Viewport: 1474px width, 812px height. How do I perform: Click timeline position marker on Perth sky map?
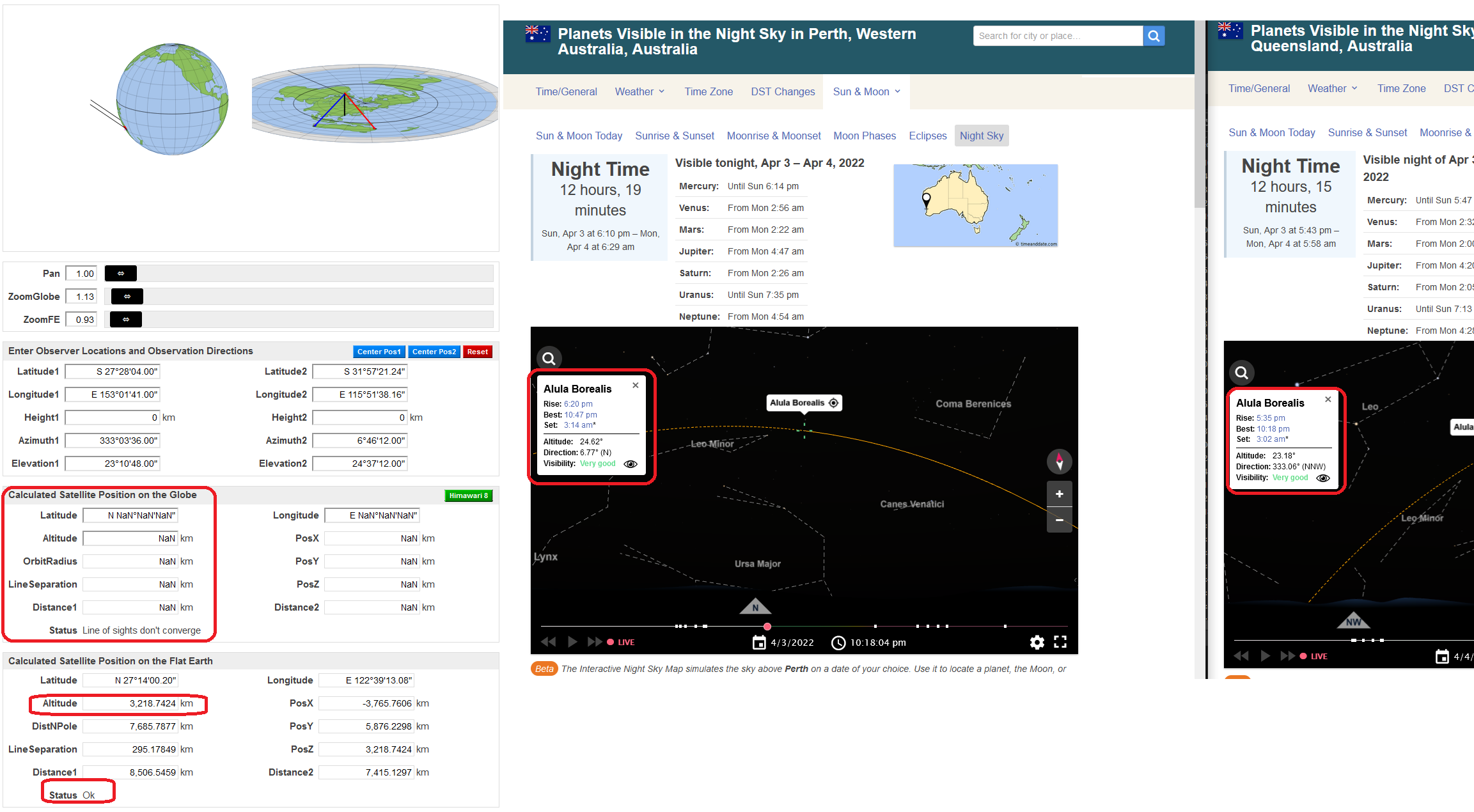pyautogui.click(x=767, y=627)
